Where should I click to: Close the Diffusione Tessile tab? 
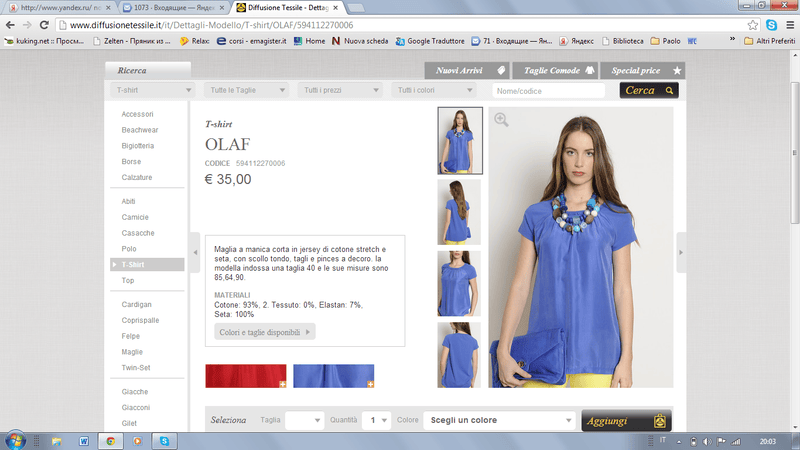point(335,8)
